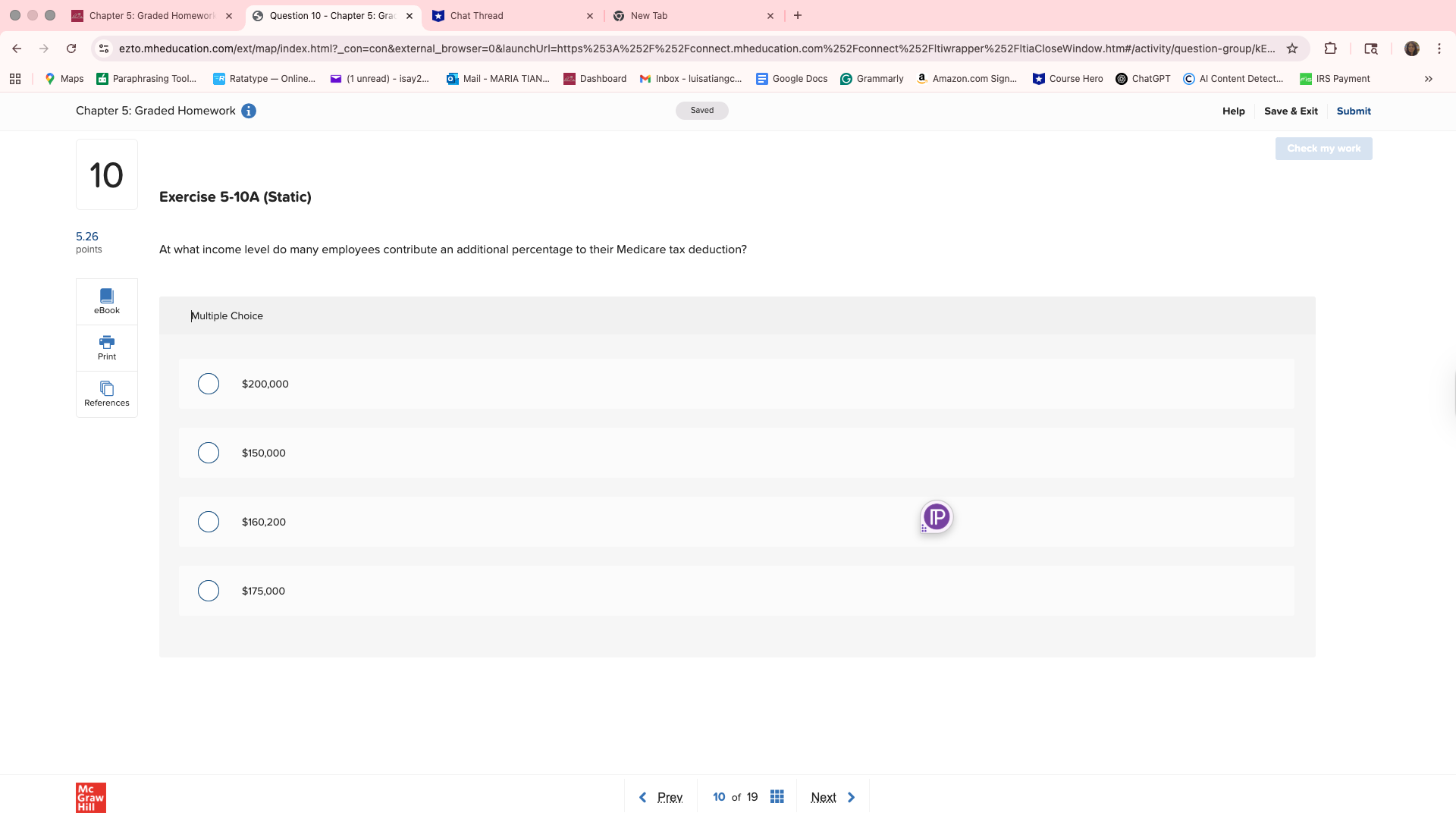Click the info icon beside Graded Homework

249,111
